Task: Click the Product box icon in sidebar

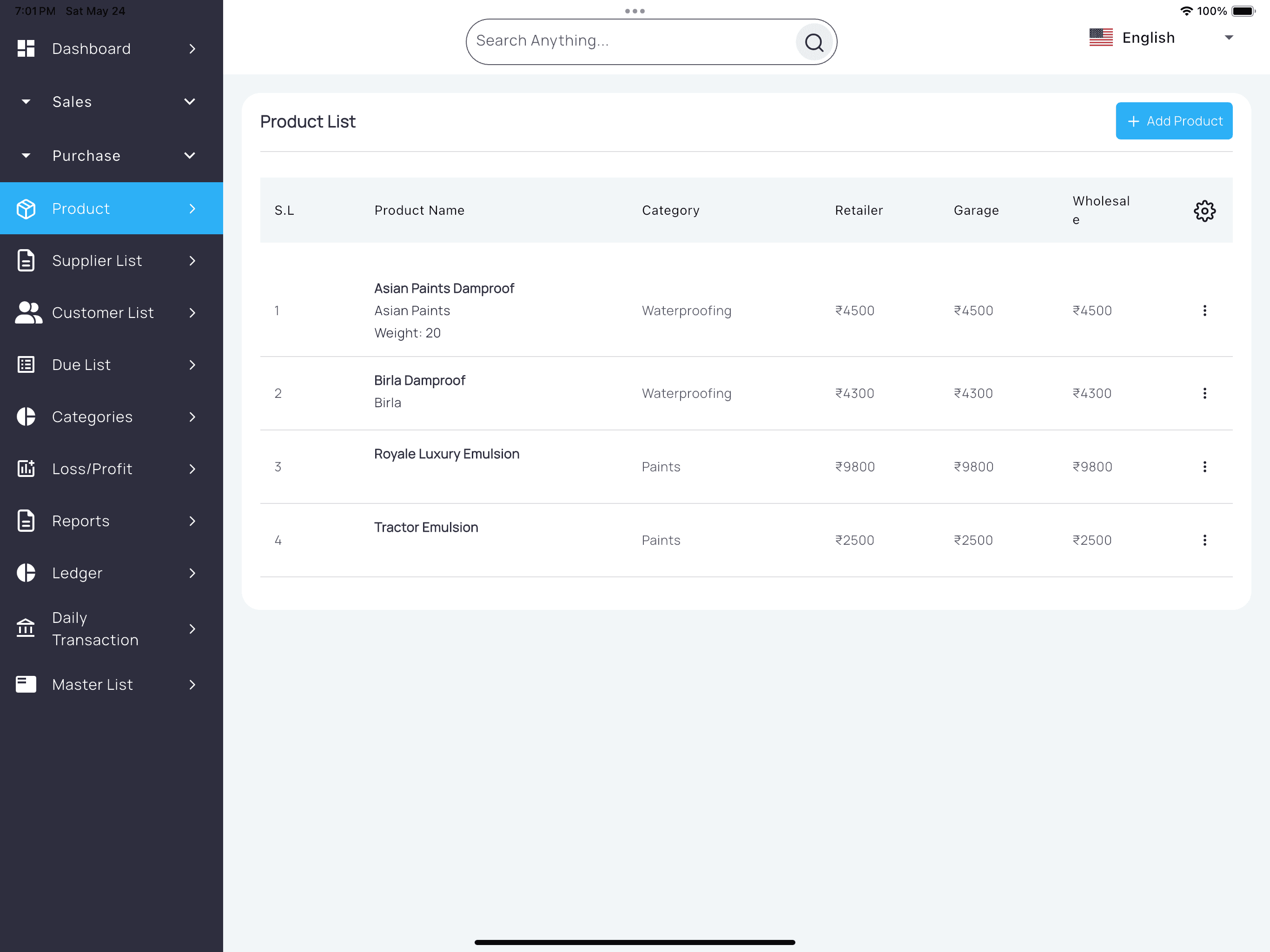Action: point(26,209)
